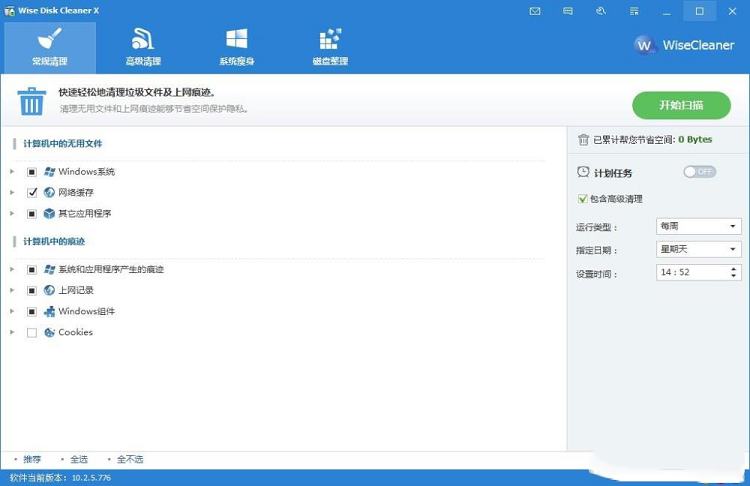Open the 系统瘦身 tab

237,47
